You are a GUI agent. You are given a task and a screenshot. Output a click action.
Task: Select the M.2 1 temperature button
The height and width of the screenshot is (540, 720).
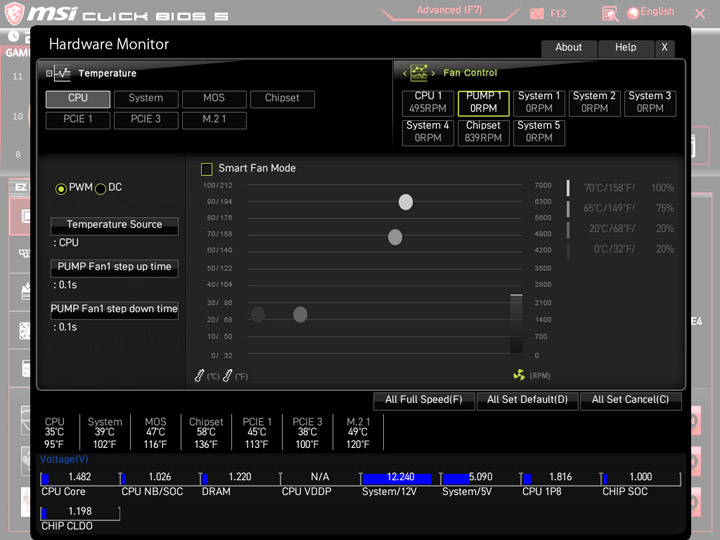(214, 120)
